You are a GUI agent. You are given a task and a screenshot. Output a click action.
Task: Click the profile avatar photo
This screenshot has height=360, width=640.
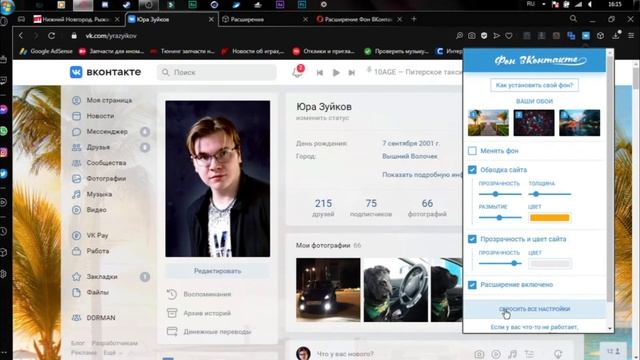click(x=218, y=179)
